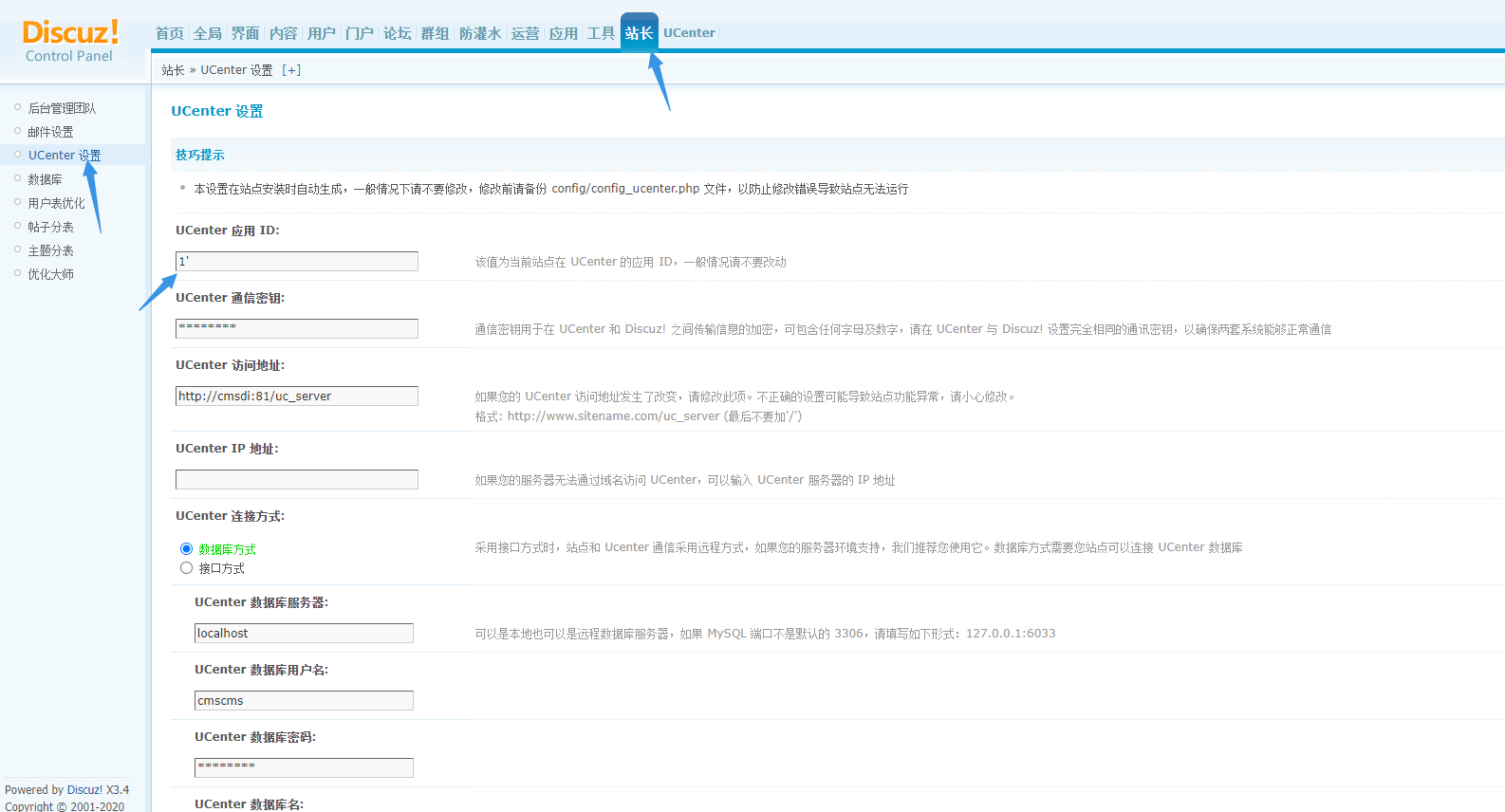Select the 数据库方式 radio button
The width and height of the screenshot is (1505, 812).
click(186, 549)
